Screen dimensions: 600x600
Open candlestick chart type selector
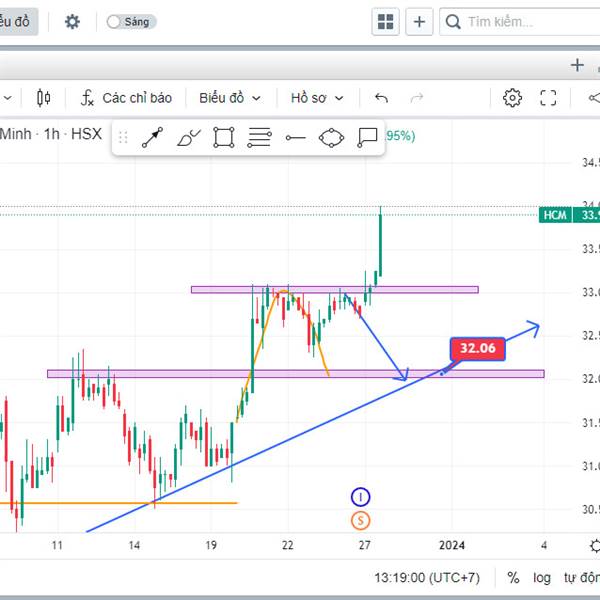(43, 98)
